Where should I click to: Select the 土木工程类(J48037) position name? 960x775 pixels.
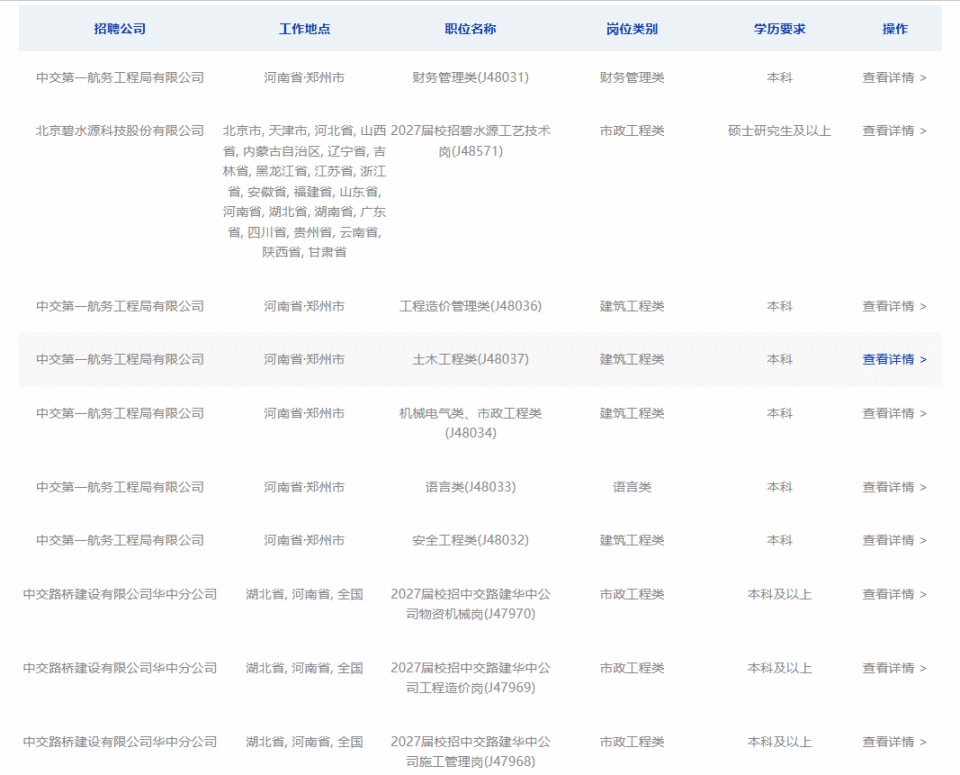coord(470,359)
